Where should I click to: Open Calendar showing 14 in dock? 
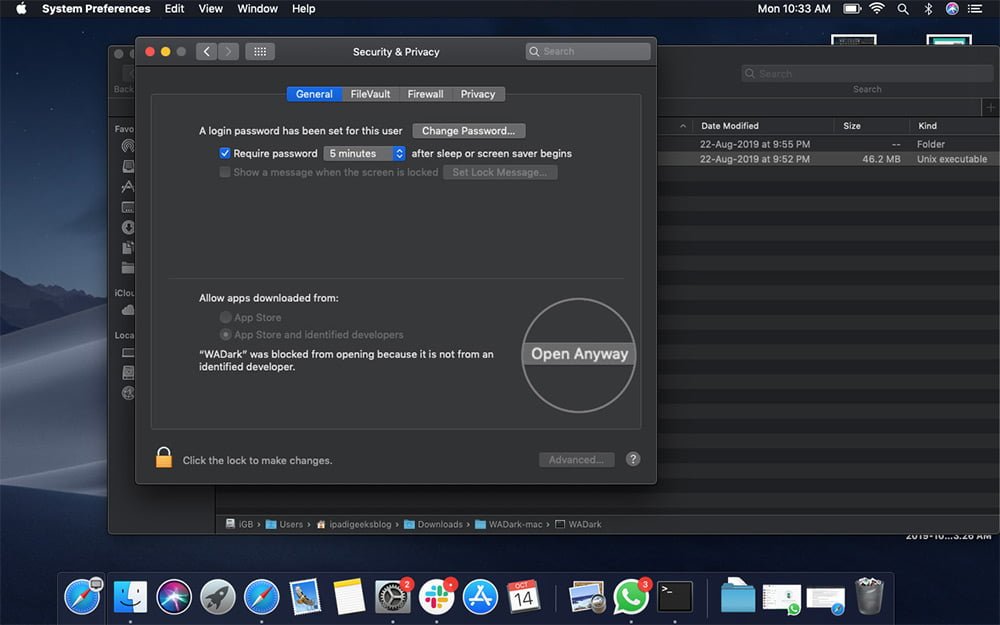(x=524, y=598)
